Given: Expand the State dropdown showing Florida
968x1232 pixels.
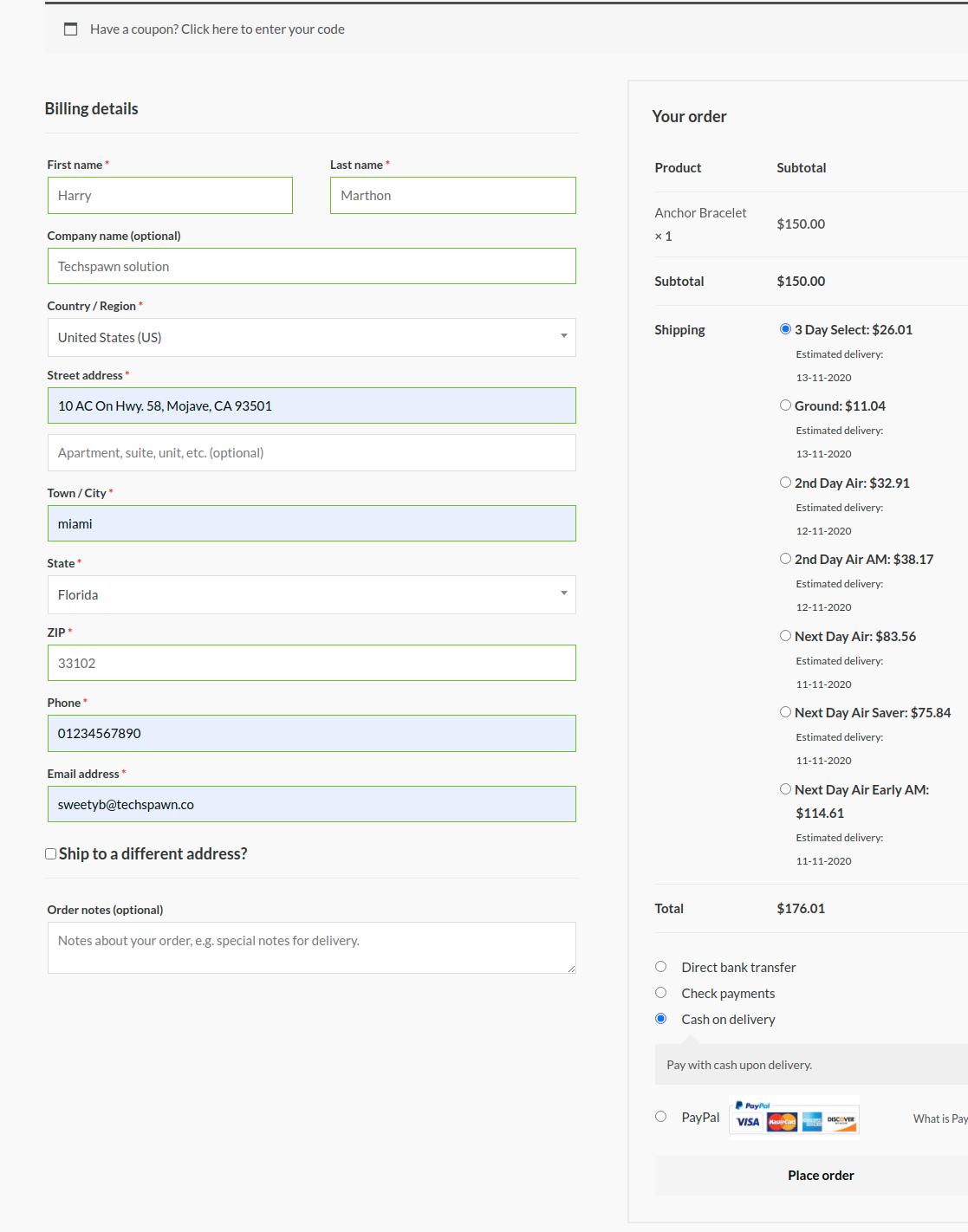Looking at the screenshot, I should pyautogui.click(x=311, y=594).
